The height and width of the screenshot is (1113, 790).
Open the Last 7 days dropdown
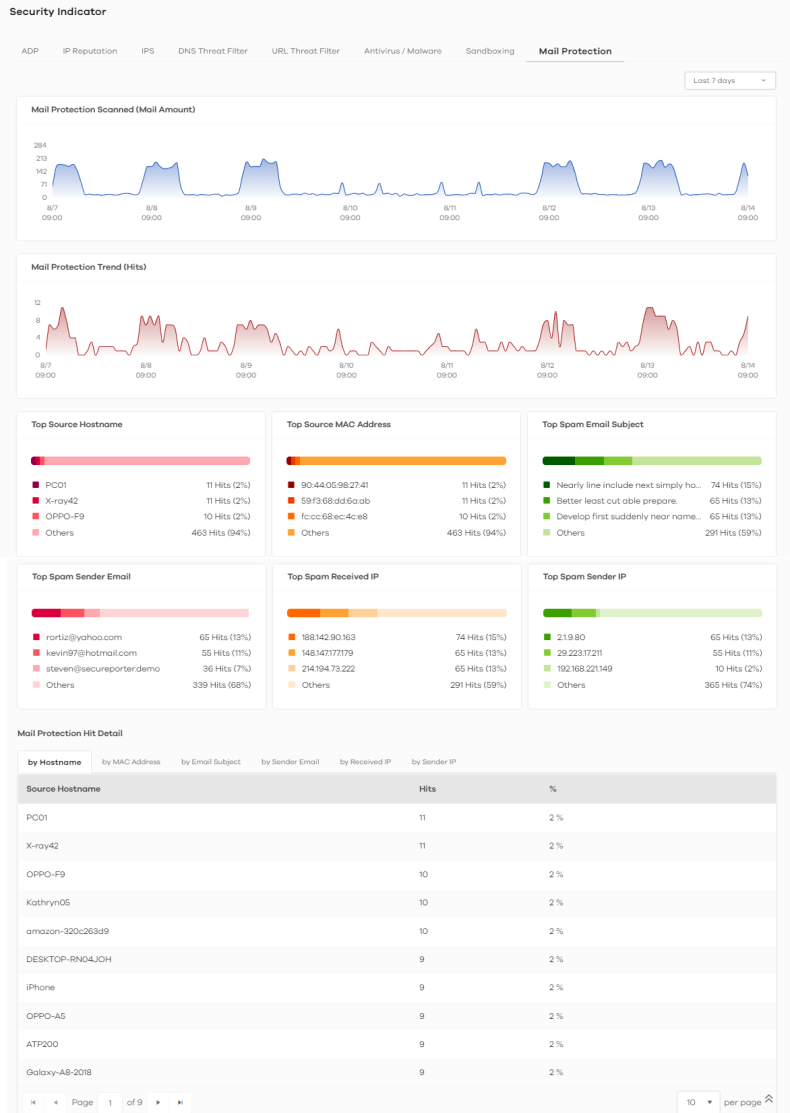[x=729, y=80]
